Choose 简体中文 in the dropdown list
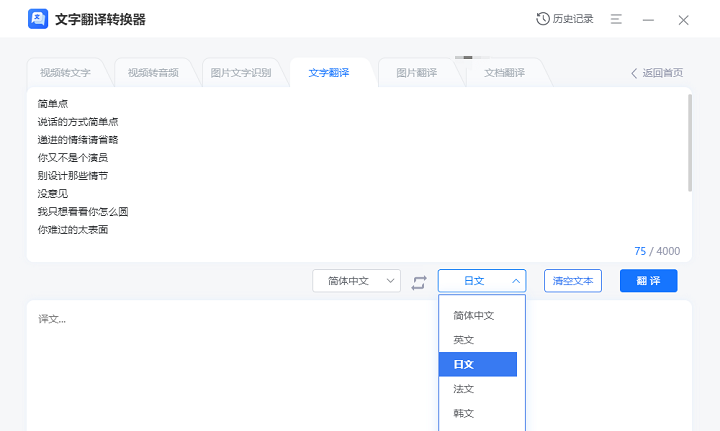 [478, 315]
